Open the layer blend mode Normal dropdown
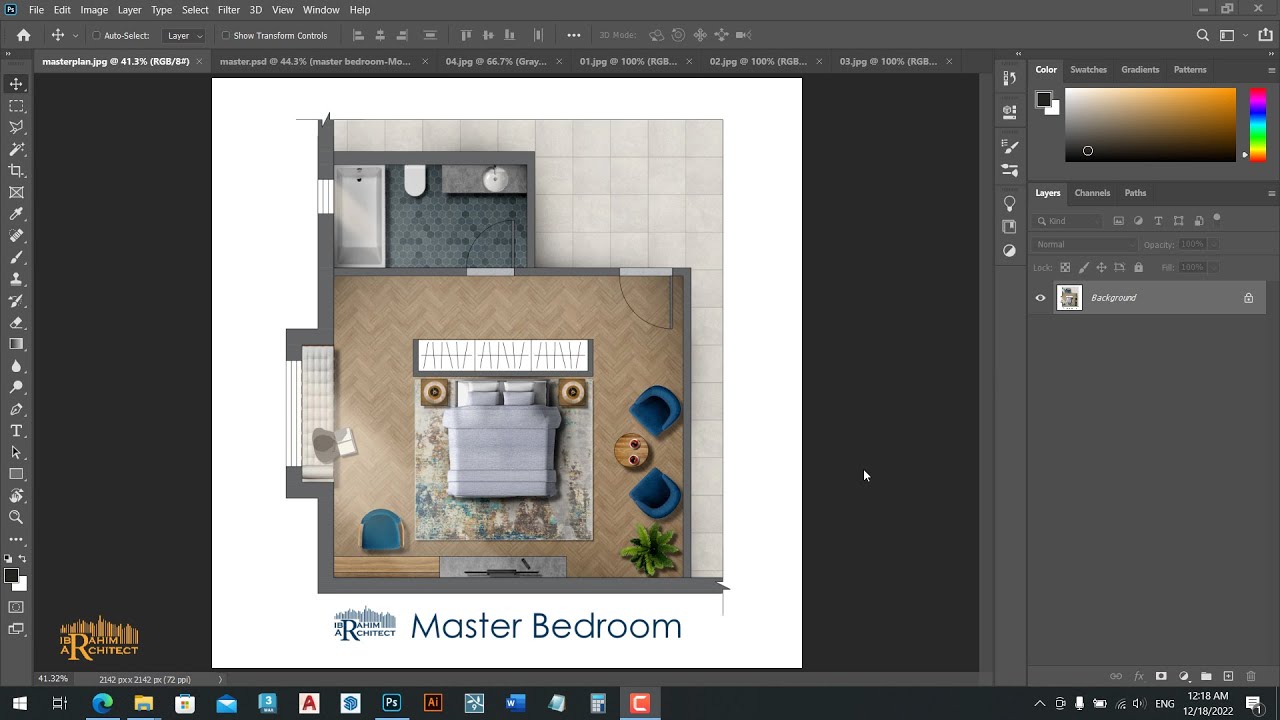The width and height of the screenshot is (1280, 720). (1085, 244)
